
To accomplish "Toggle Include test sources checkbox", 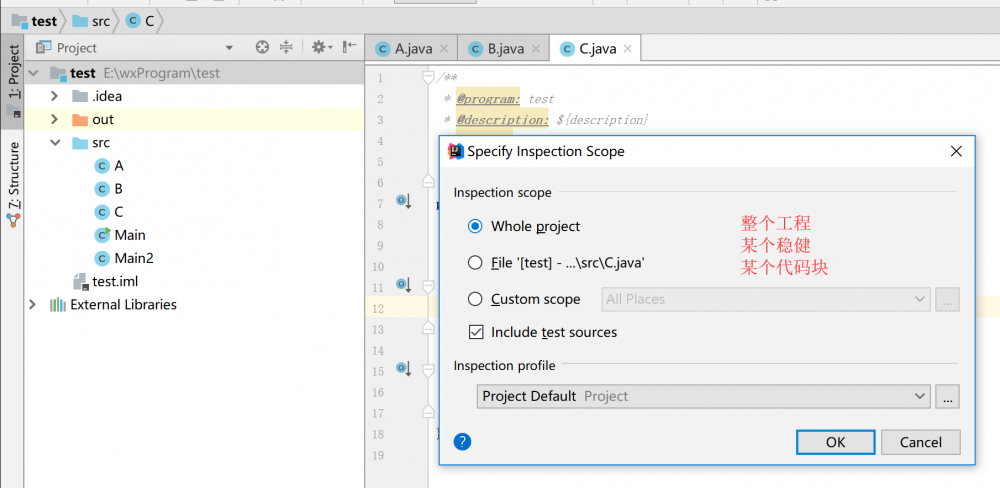I will (x=476, y=332).
